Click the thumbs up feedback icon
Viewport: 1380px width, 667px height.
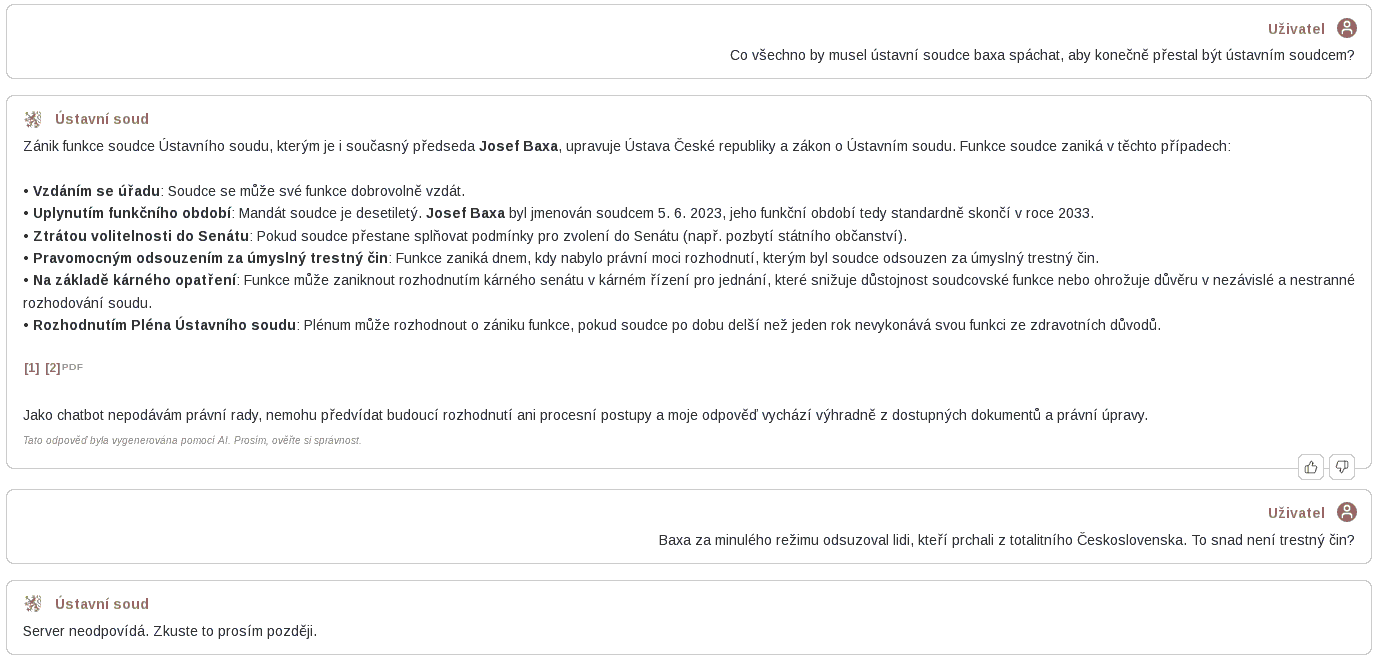(x=1310, y=467)
